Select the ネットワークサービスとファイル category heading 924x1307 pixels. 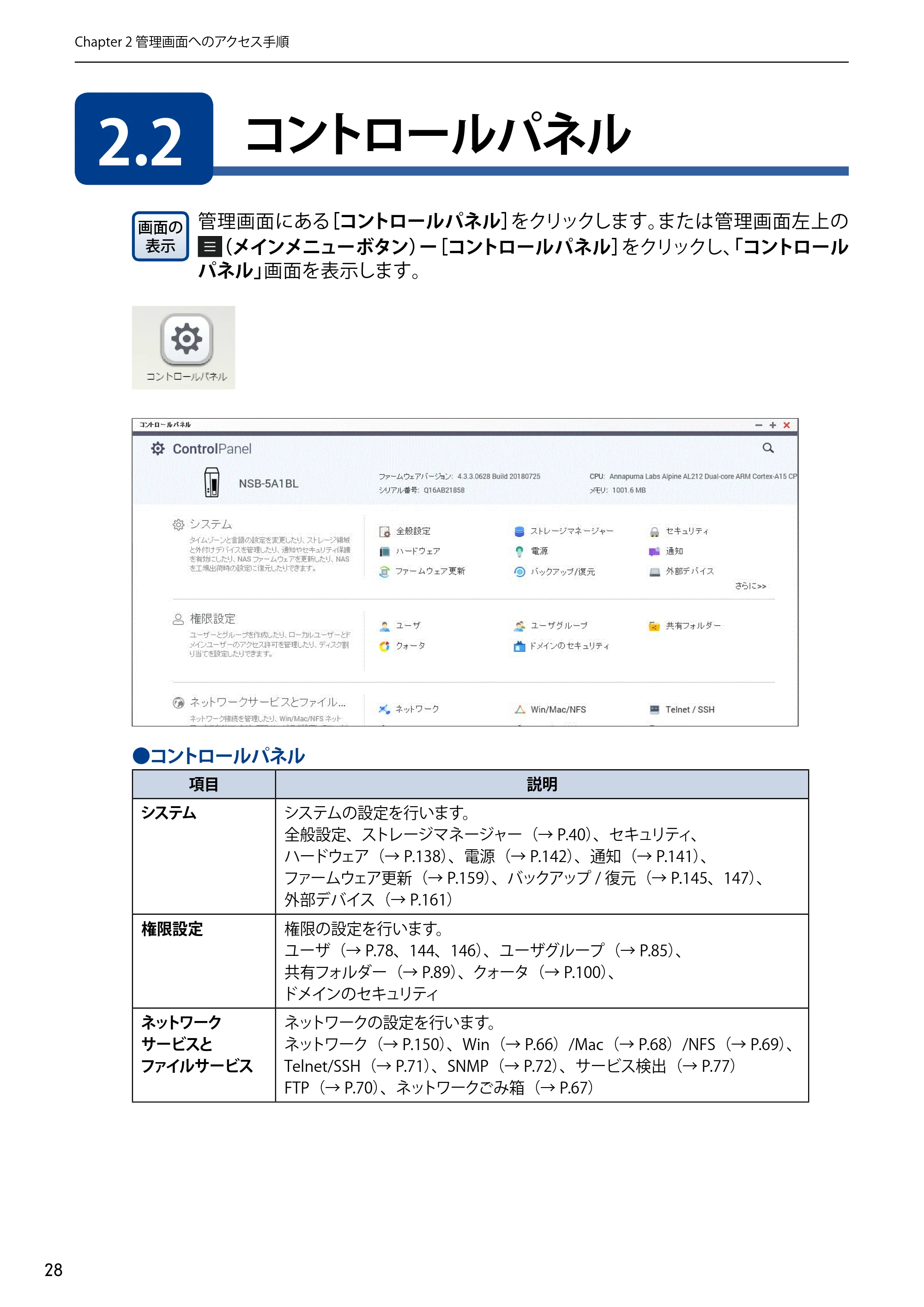(x=267, y=702)
